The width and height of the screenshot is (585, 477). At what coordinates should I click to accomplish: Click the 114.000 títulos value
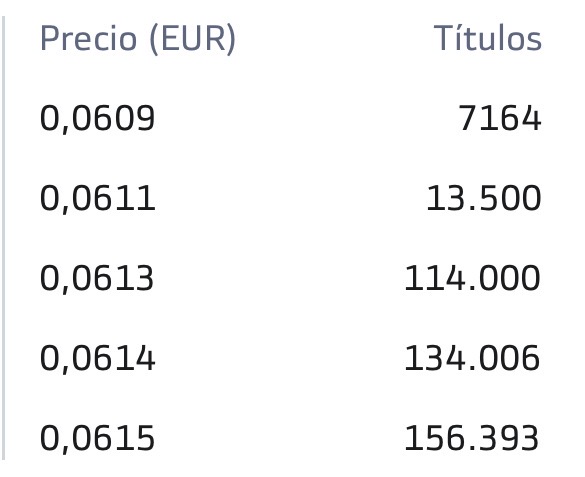[472, 278]
